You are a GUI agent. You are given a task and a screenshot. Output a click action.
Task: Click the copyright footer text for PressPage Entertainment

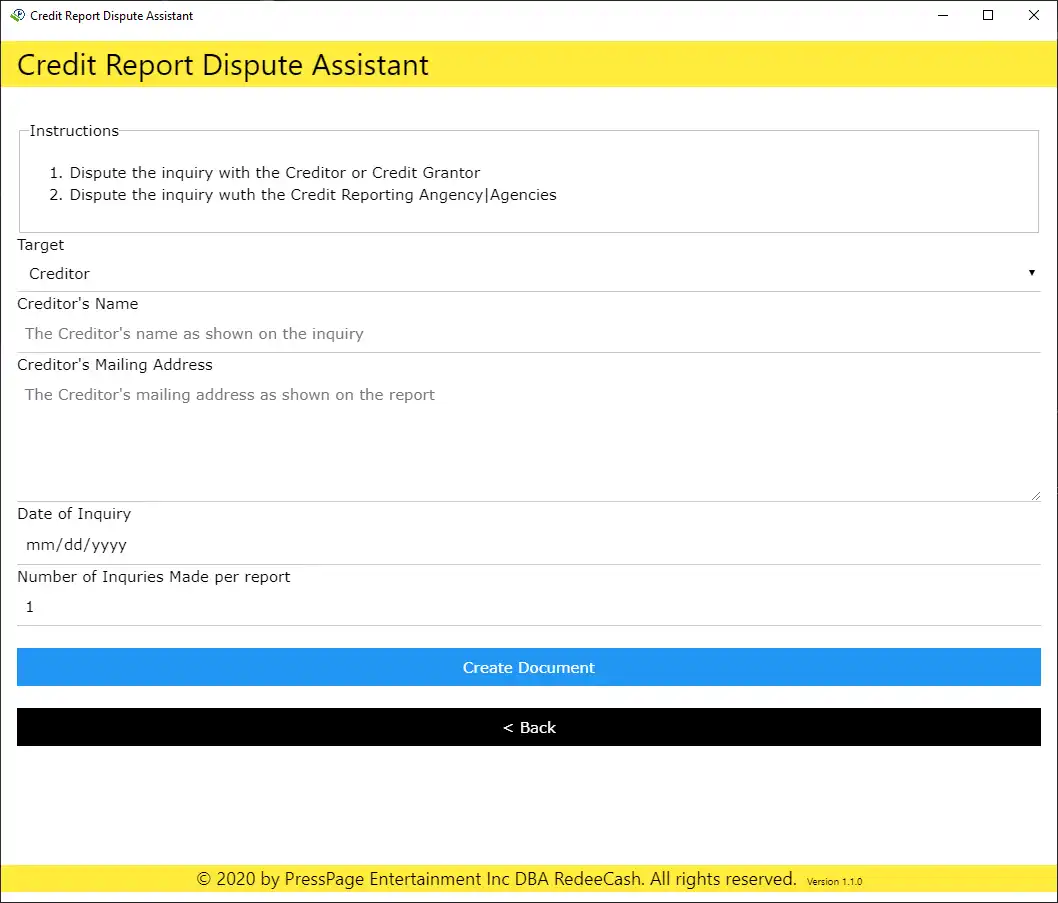point(497,879)
